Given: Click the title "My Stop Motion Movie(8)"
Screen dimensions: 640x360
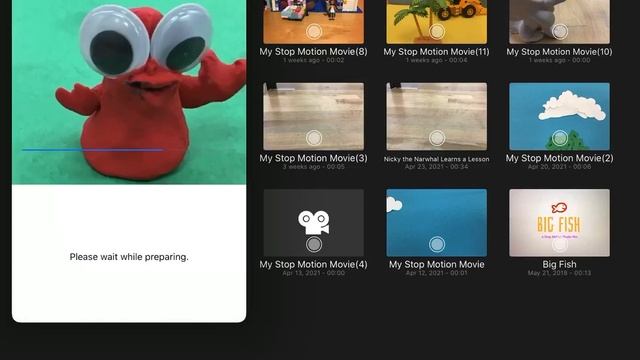Looking at the screenshot, I should point(313,51).
